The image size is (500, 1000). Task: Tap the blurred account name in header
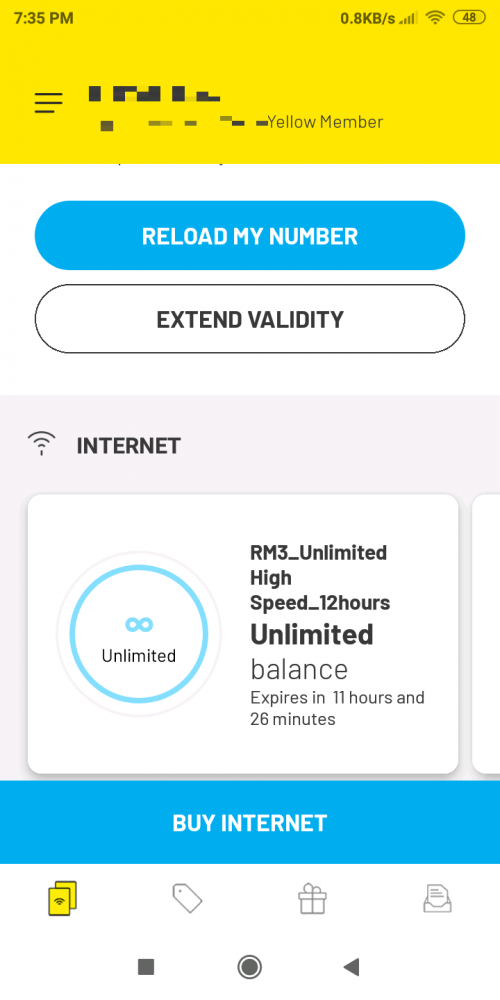tap(154, 96)
